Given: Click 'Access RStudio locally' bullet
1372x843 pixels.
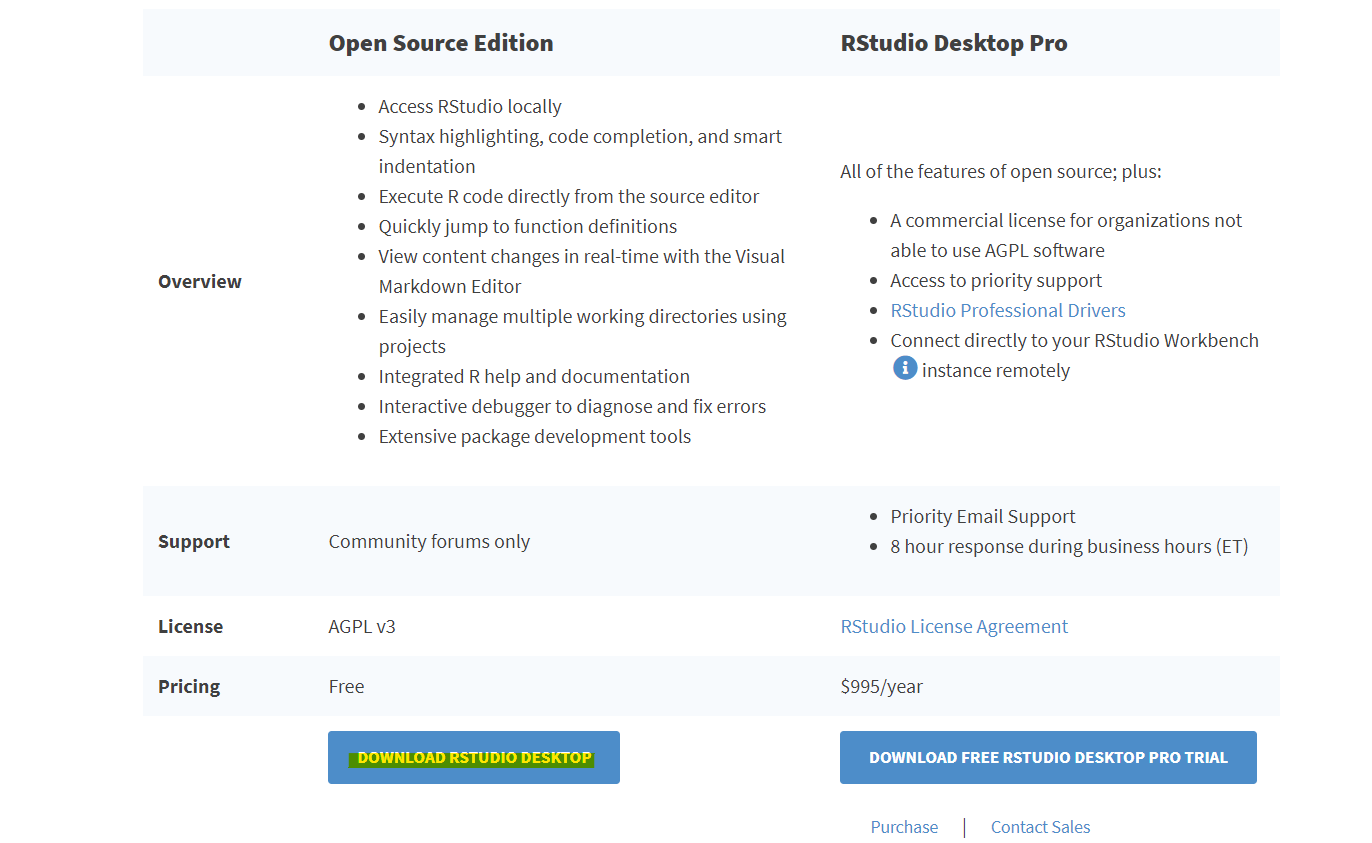Looking at the screenshot, I should point(470,106).
